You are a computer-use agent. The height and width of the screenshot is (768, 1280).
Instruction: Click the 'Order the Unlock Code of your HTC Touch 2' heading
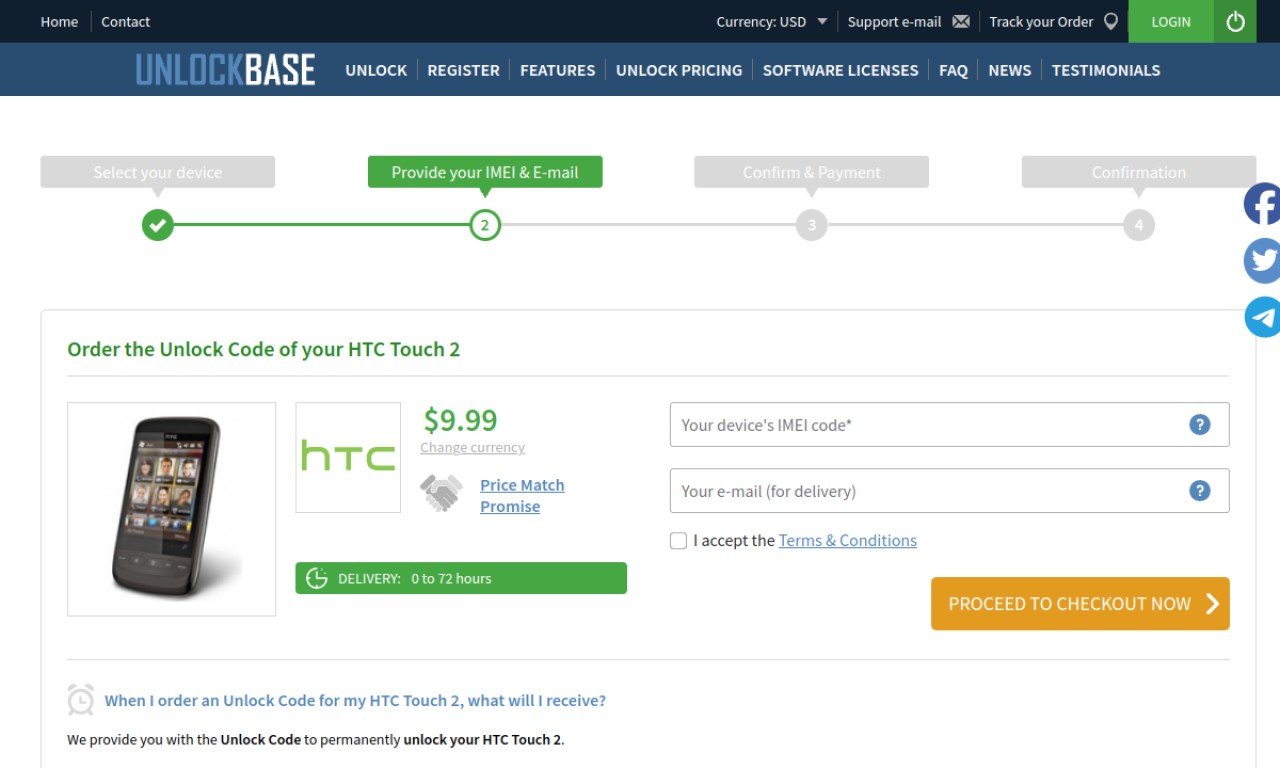coord(263,349)
